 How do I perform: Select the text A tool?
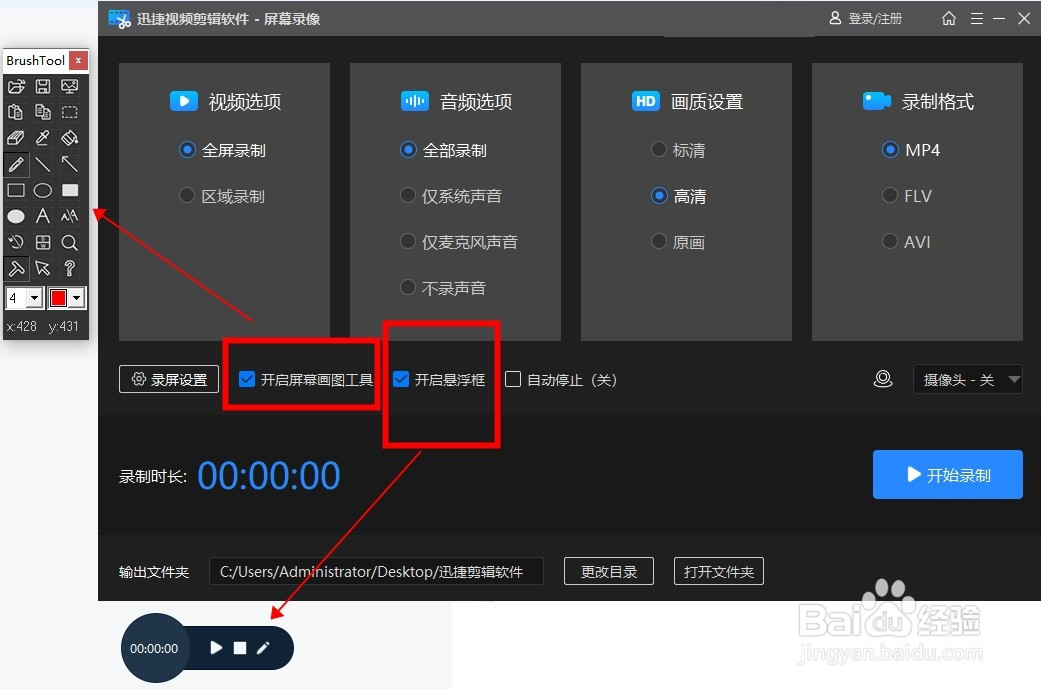42,216
